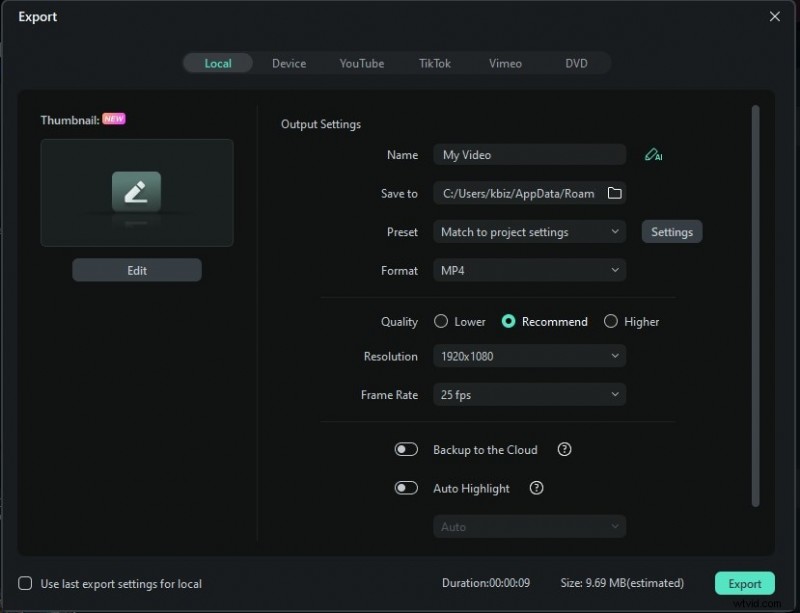Screen dimensions: 800x613
Task: Select the Higher quality radio button
Action: [610, 321]
